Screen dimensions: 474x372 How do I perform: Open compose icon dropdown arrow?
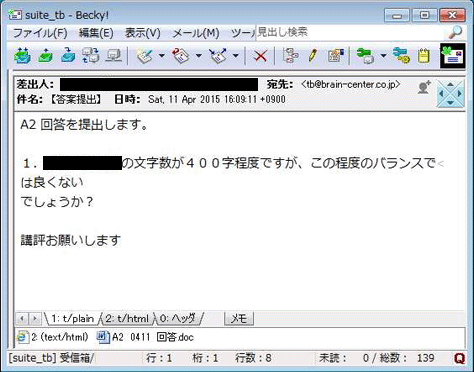click(162, 55)
